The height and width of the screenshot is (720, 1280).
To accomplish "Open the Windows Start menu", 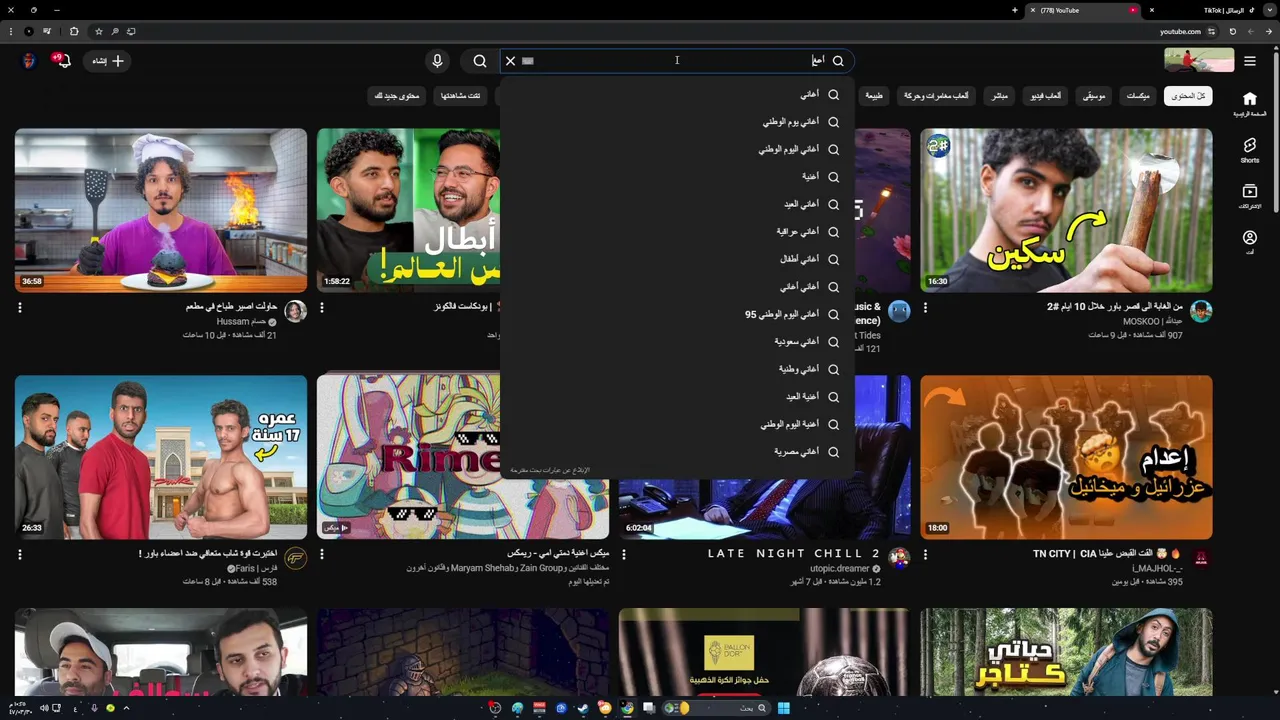I will (x=784, y=708).
